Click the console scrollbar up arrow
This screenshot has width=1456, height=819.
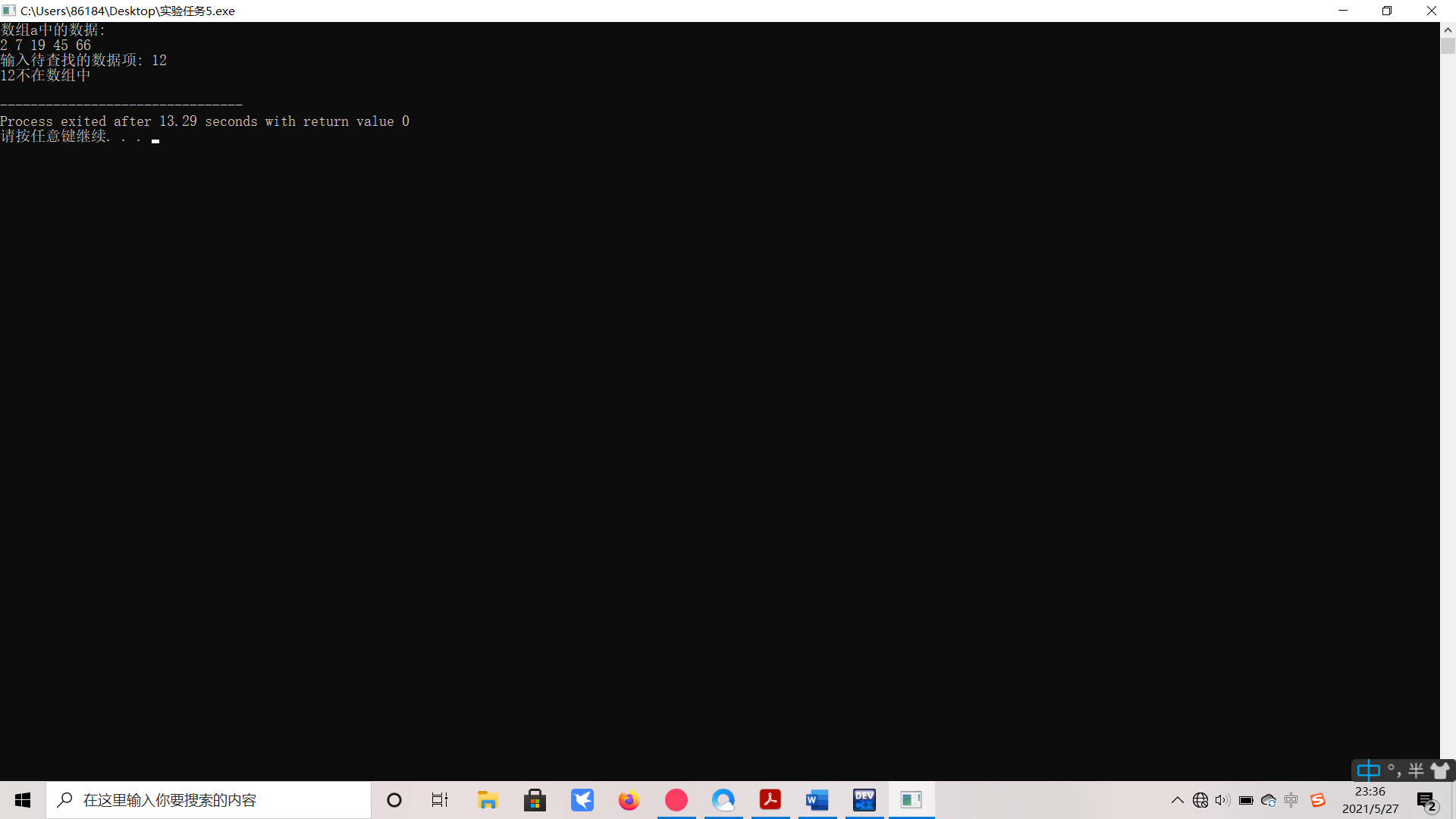1448,30
